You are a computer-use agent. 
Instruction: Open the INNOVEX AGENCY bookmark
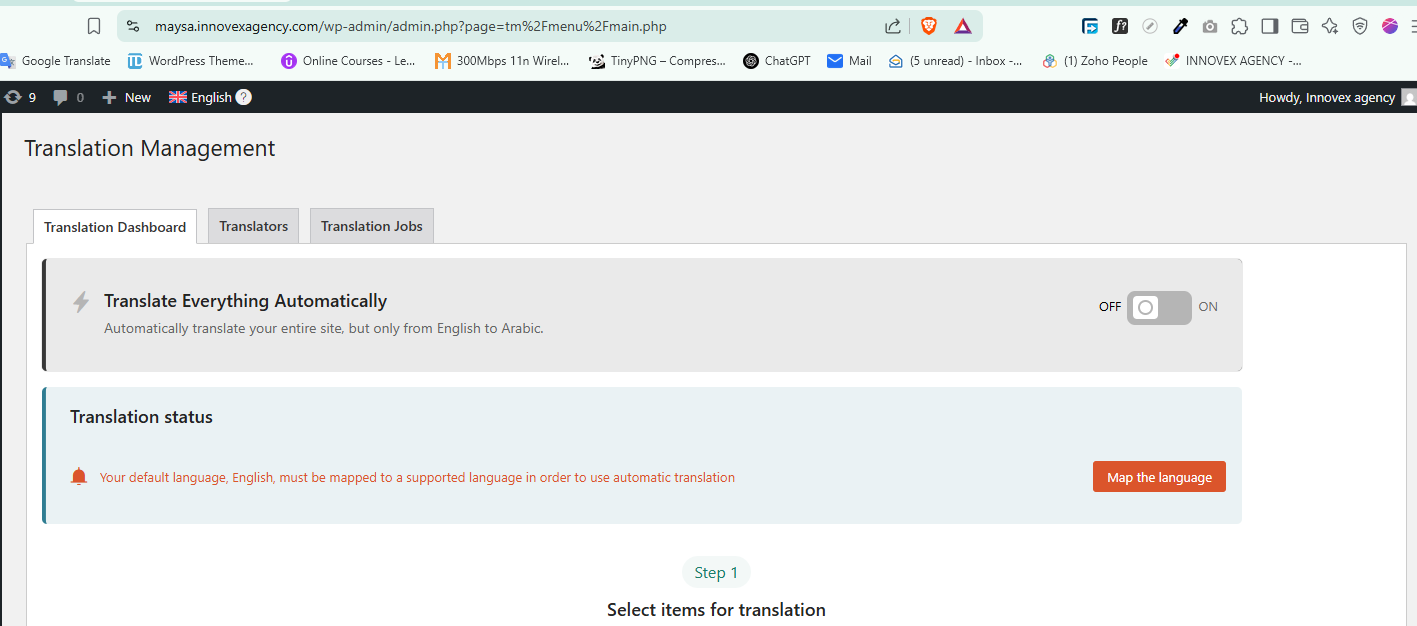point(1233,61)
